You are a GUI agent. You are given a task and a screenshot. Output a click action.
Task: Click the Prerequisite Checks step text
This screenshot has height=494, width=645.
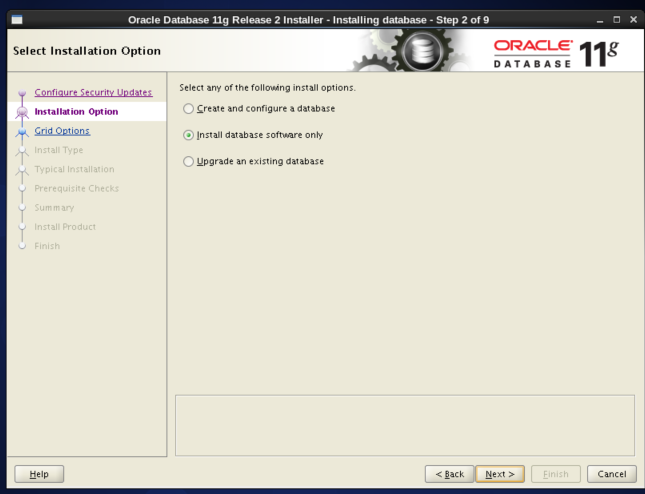(x=77, y=188)
